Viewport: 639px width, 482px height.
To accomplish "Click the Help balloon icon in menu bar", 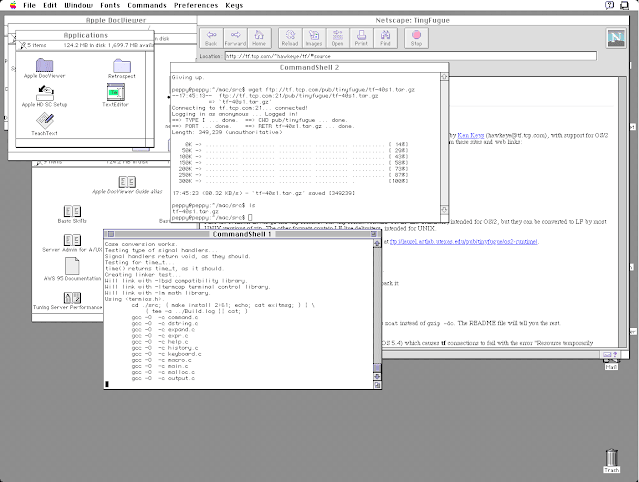I will coord(609,5).
